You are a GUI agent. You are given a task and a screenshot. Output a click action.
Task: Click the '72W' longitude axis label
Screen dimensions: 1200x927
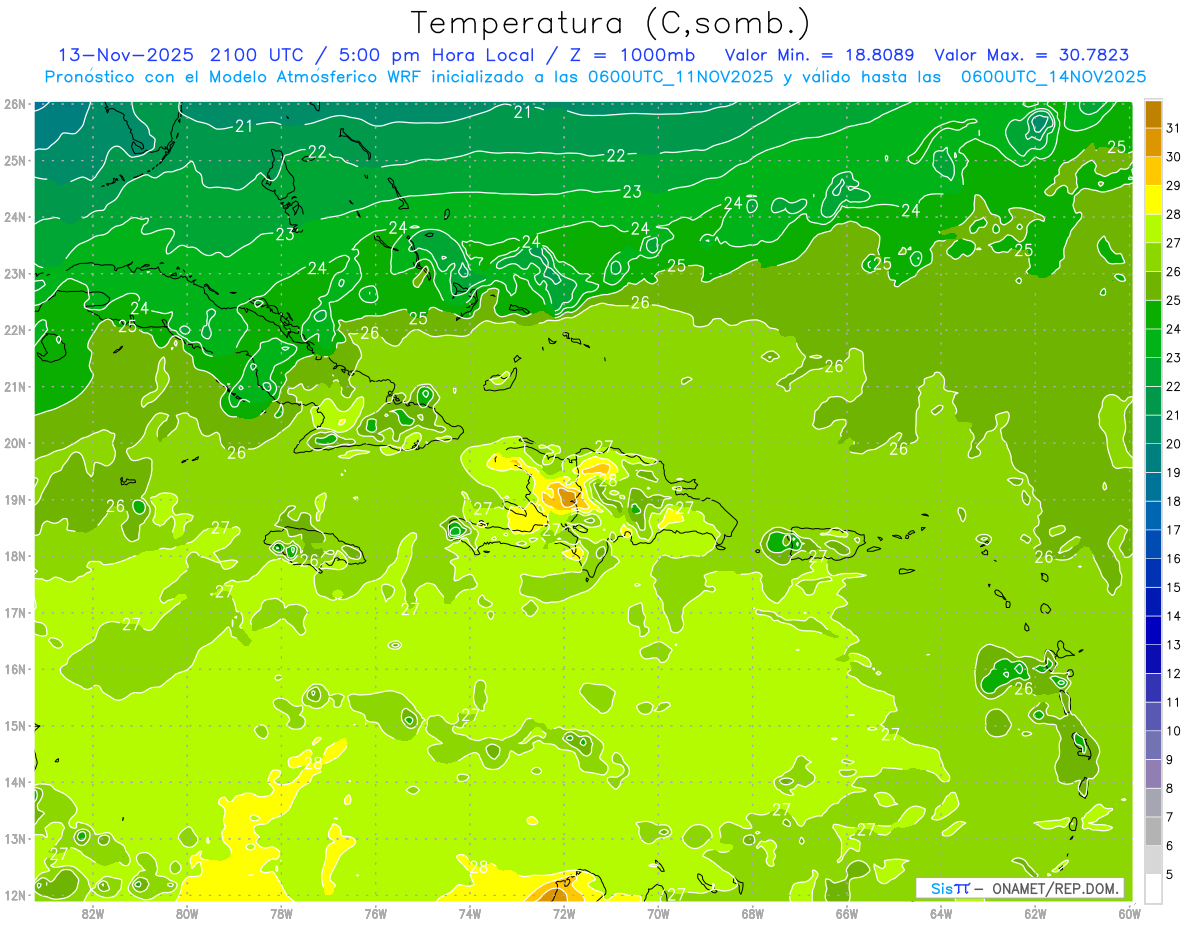pos(564,913)
